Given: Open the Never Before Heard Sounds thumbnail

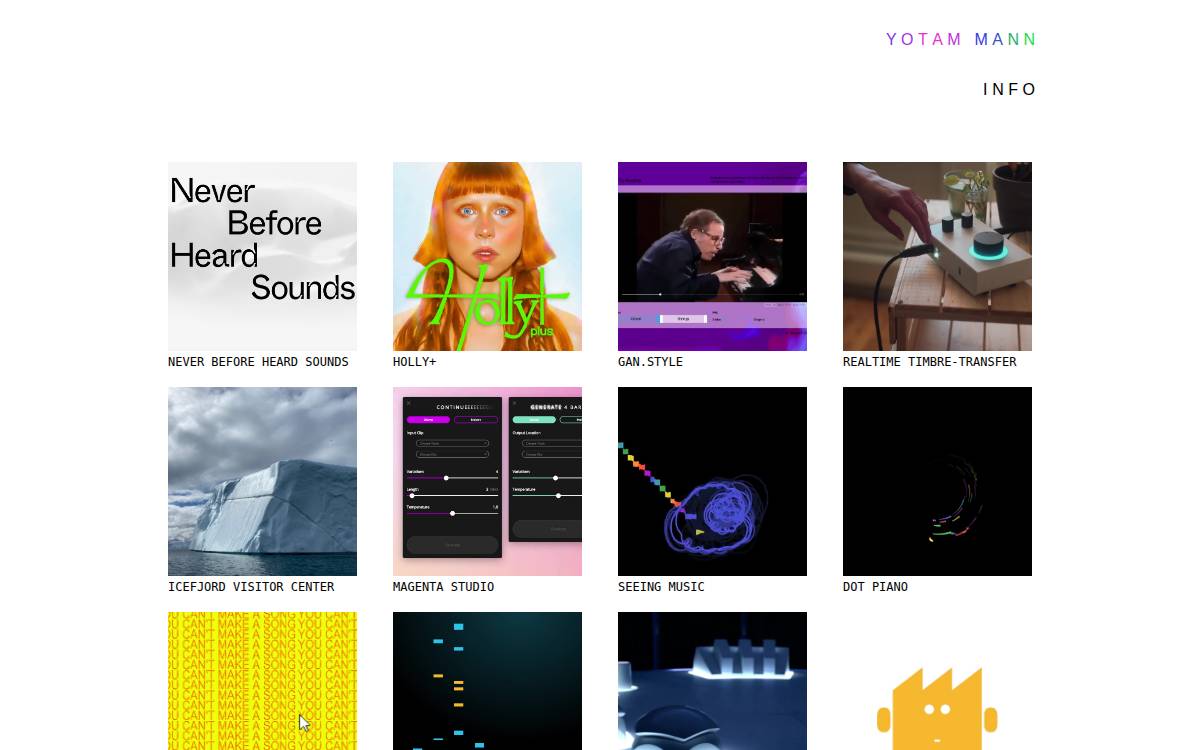Looking at the screenshot, I should pyautogui.click(x=262, y=256).
